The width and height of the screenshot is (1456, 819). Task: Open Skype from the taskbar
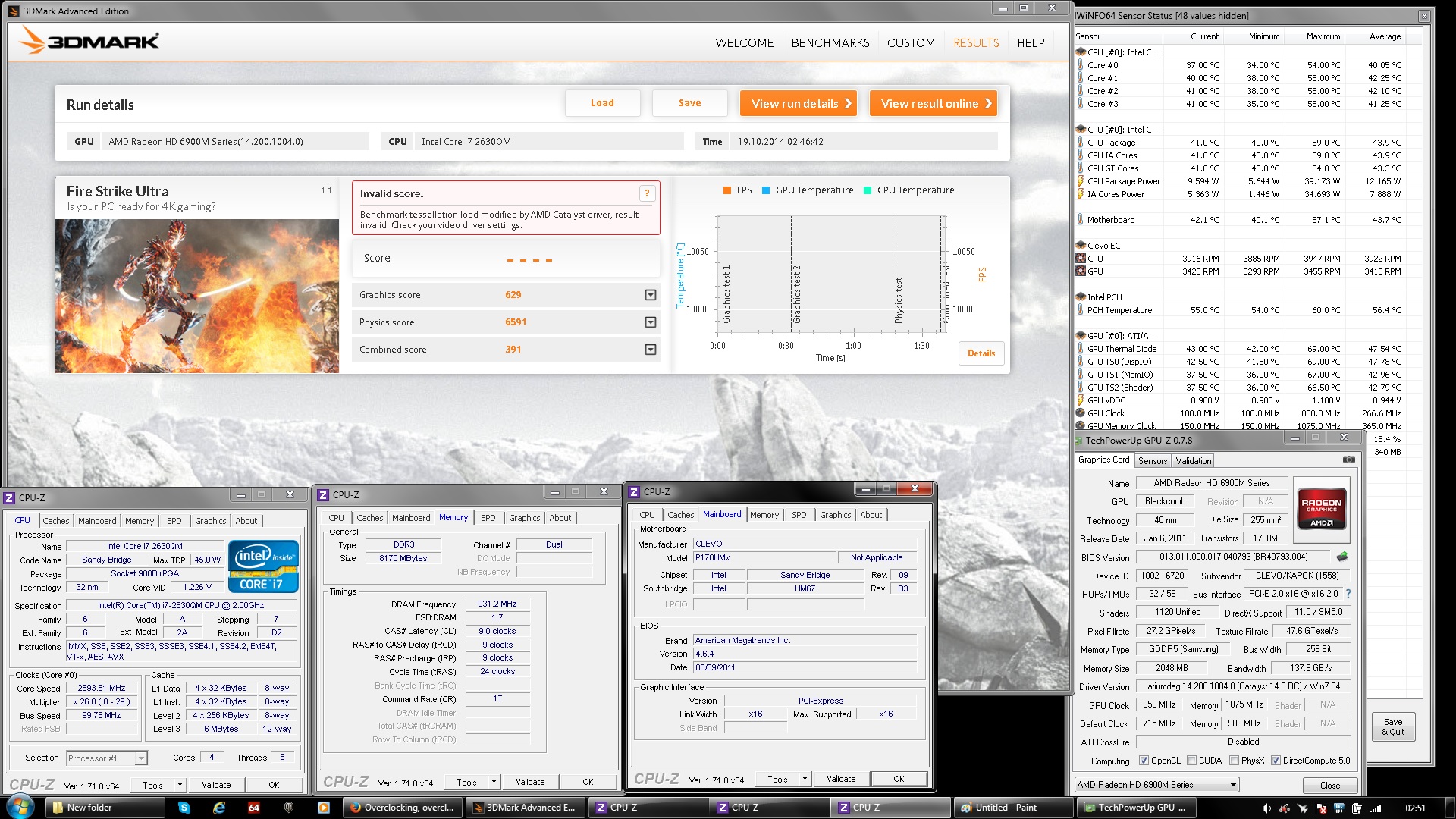click(184, 808)
